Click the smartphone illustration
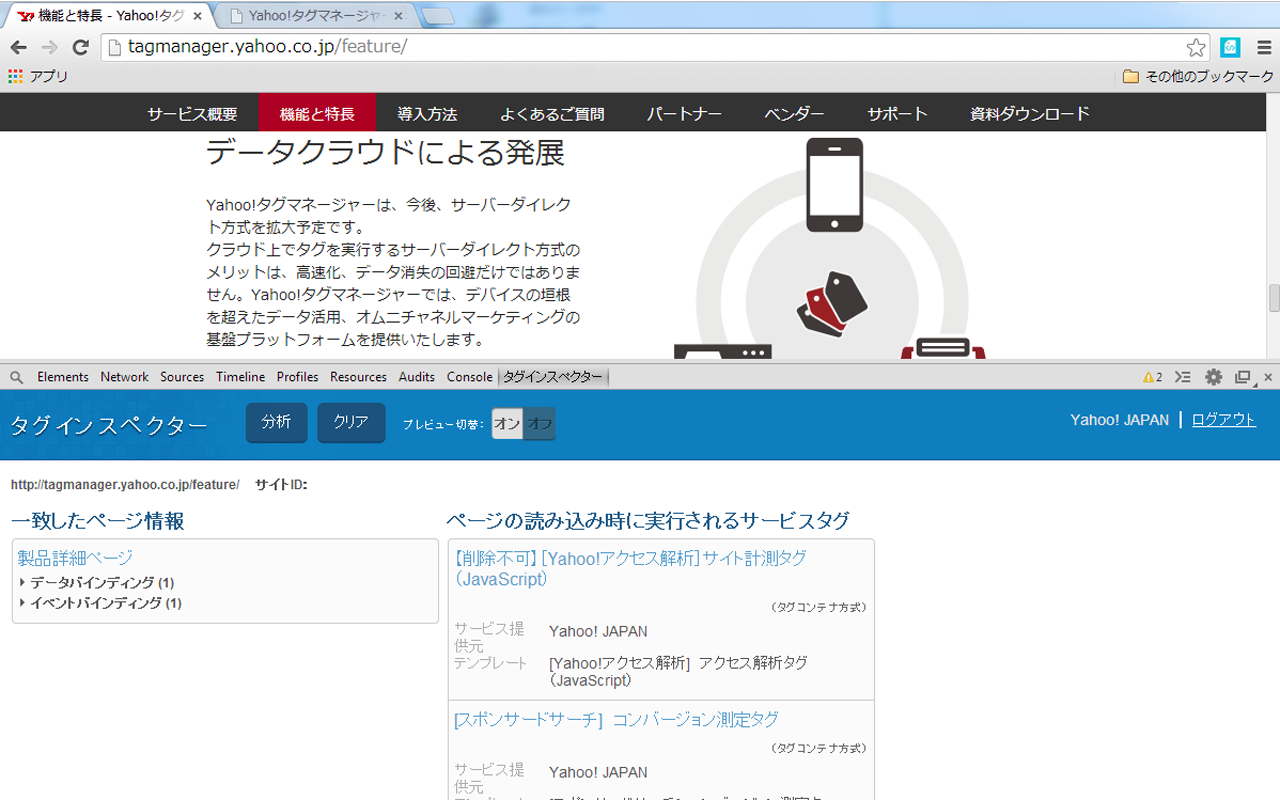The height and width of the screenshot is (800, 1280). [835, 185]
